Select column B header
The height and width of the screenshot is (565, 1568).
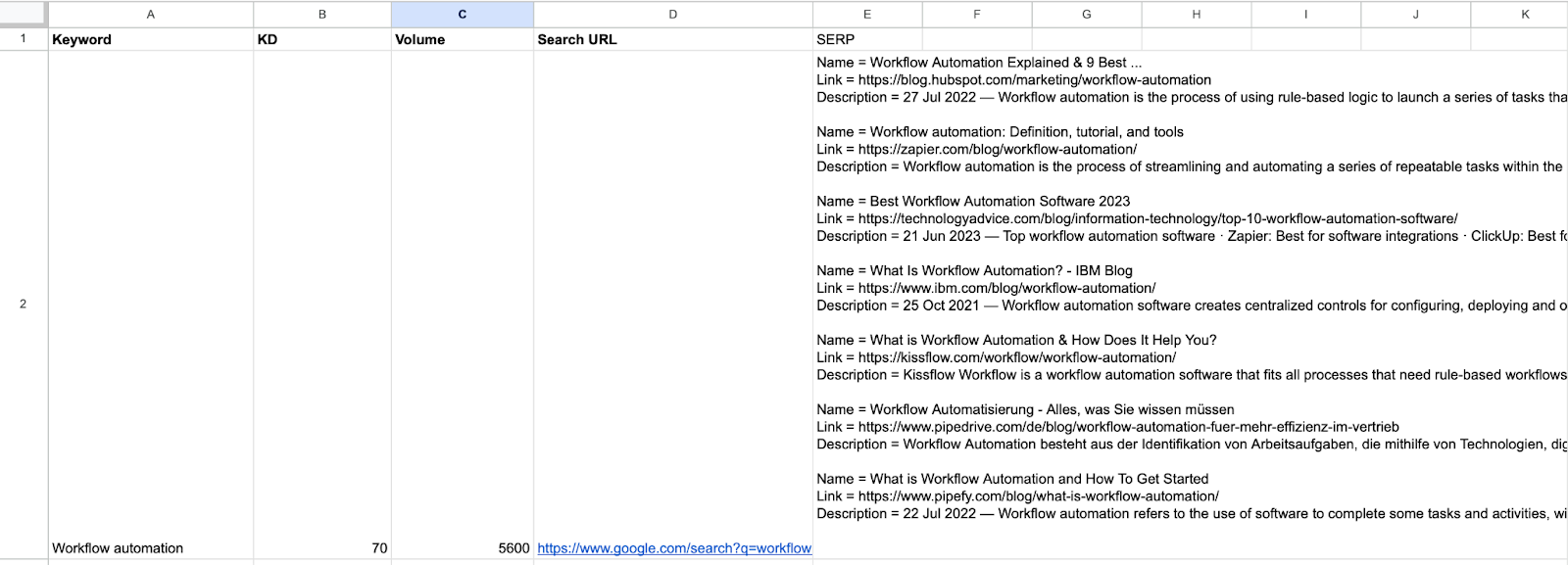coord(322,14)
